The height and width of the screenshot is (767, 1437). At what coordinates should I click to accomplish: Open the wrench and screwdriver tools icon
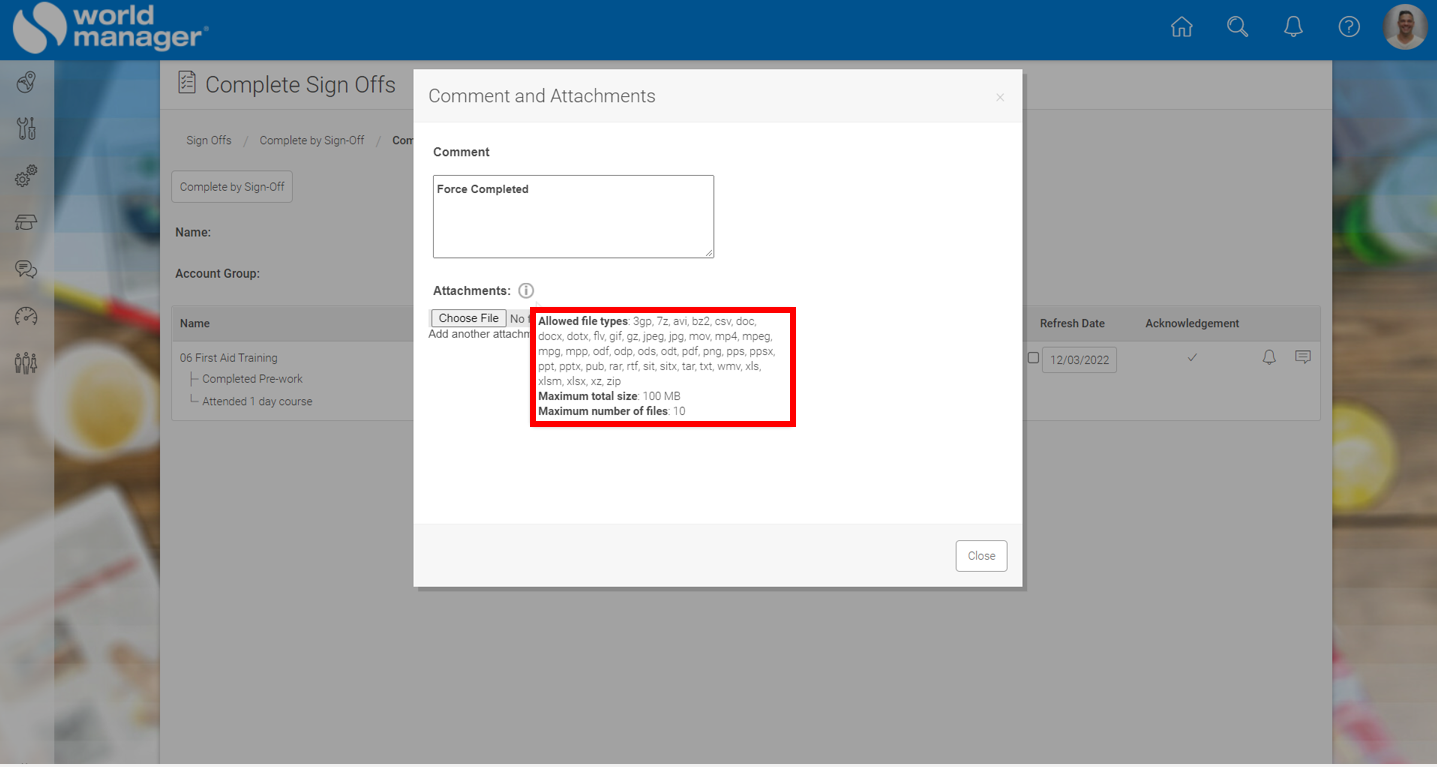(26, 129)
